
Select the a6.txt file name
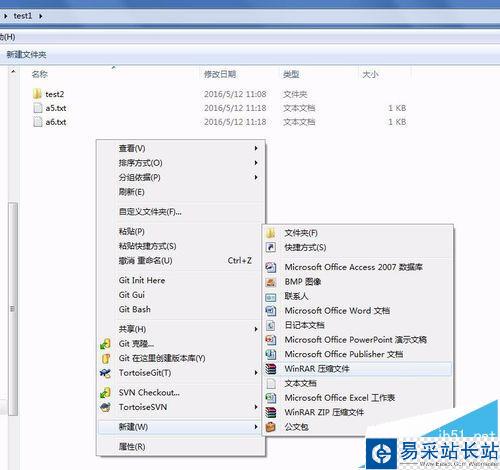[56, 122]
